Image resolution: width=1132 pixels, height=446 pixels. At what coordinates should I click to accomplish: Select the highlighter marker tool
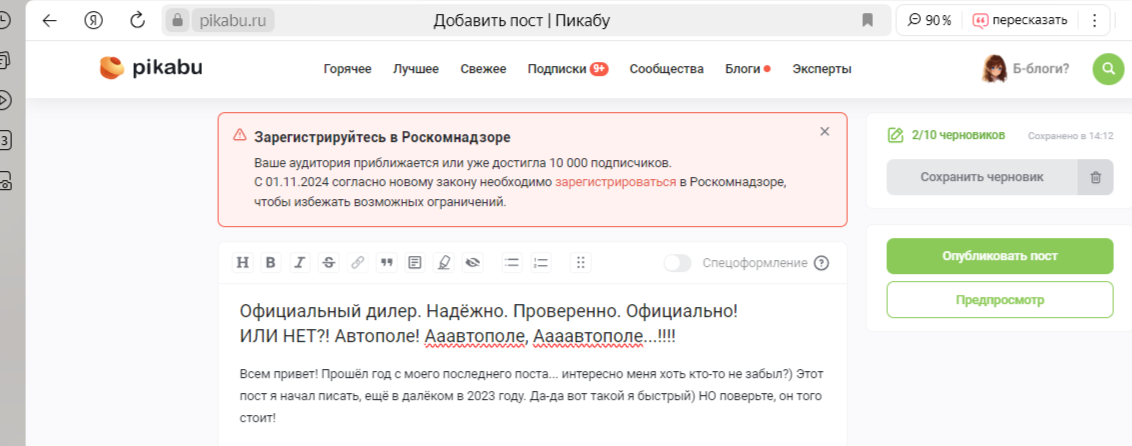point(443,263)
